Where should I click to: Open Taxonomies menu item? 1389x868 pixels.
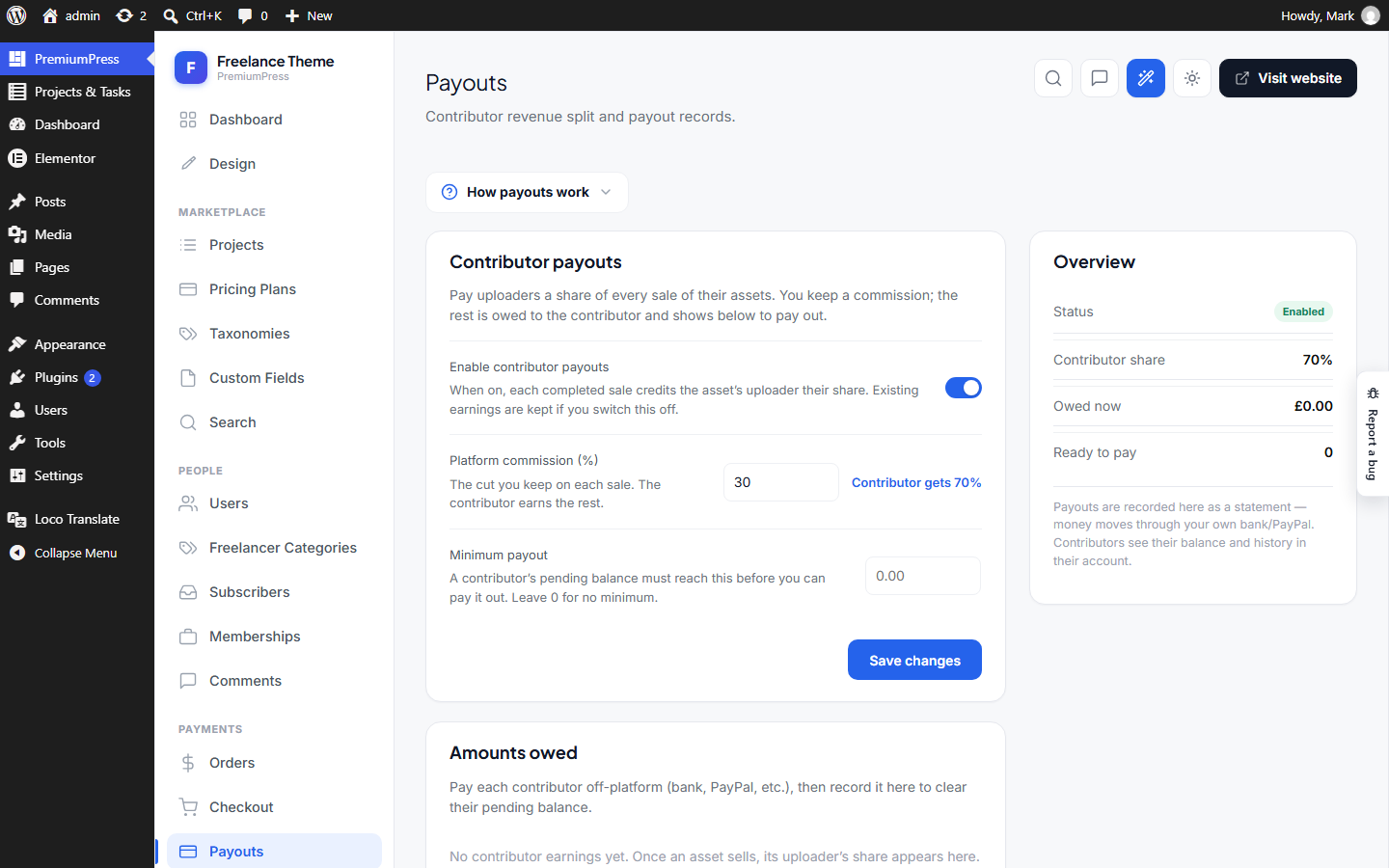tap(275, 334)
